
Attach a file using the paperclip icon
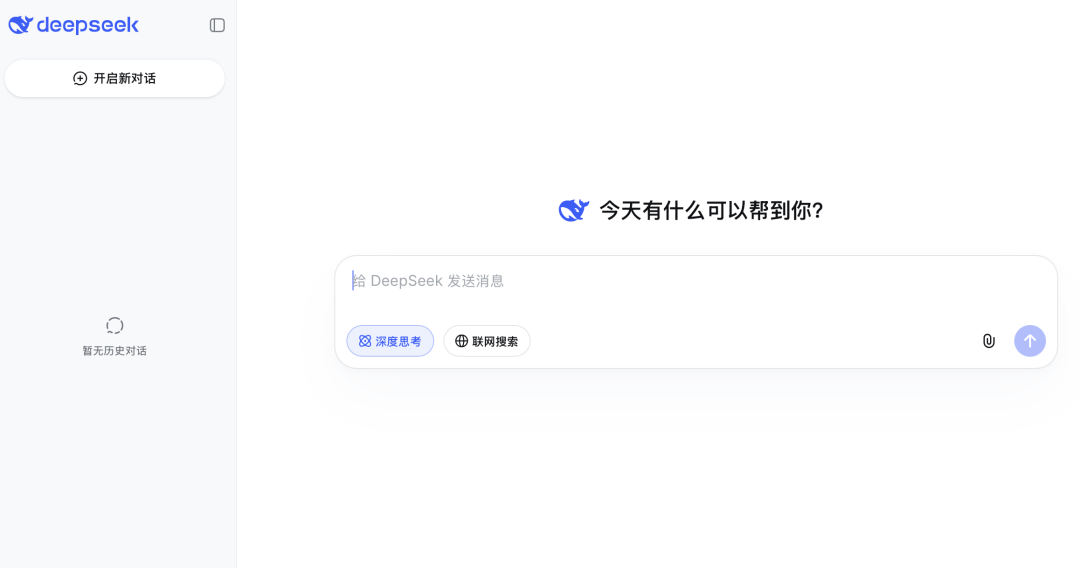pyautogui.click(x=988, y=341)
